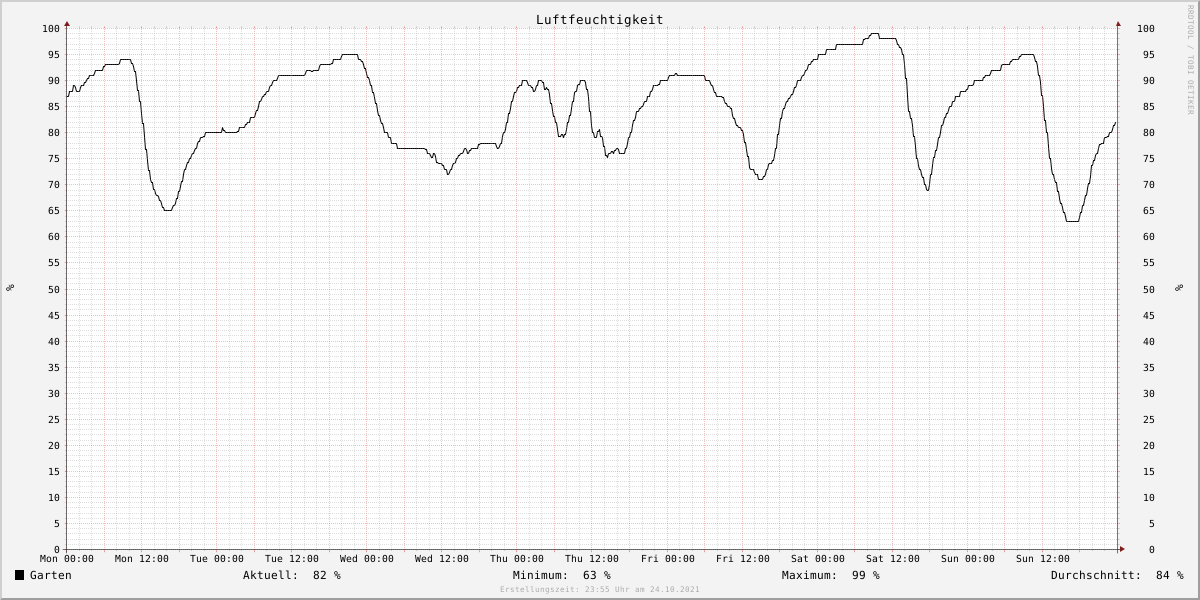
Task: Click the 100 label on left axis
Action: coord(51,28)
